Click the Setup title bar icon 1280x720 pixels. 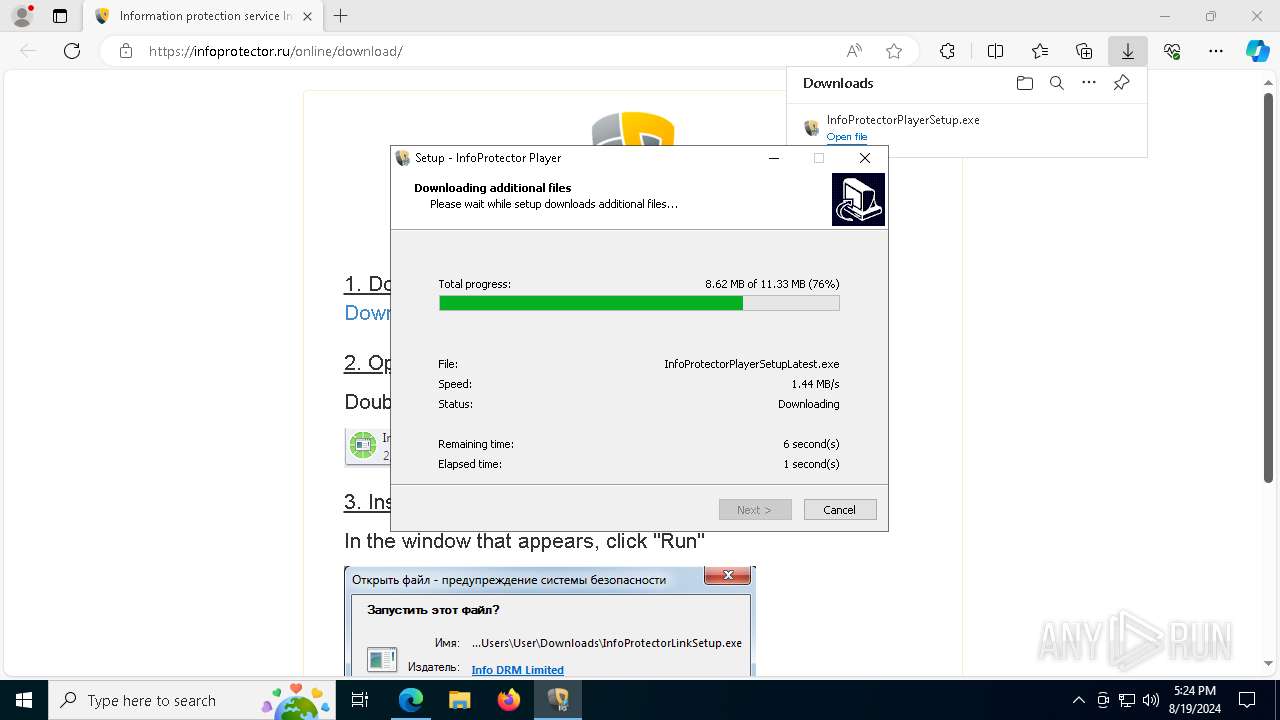403,158
